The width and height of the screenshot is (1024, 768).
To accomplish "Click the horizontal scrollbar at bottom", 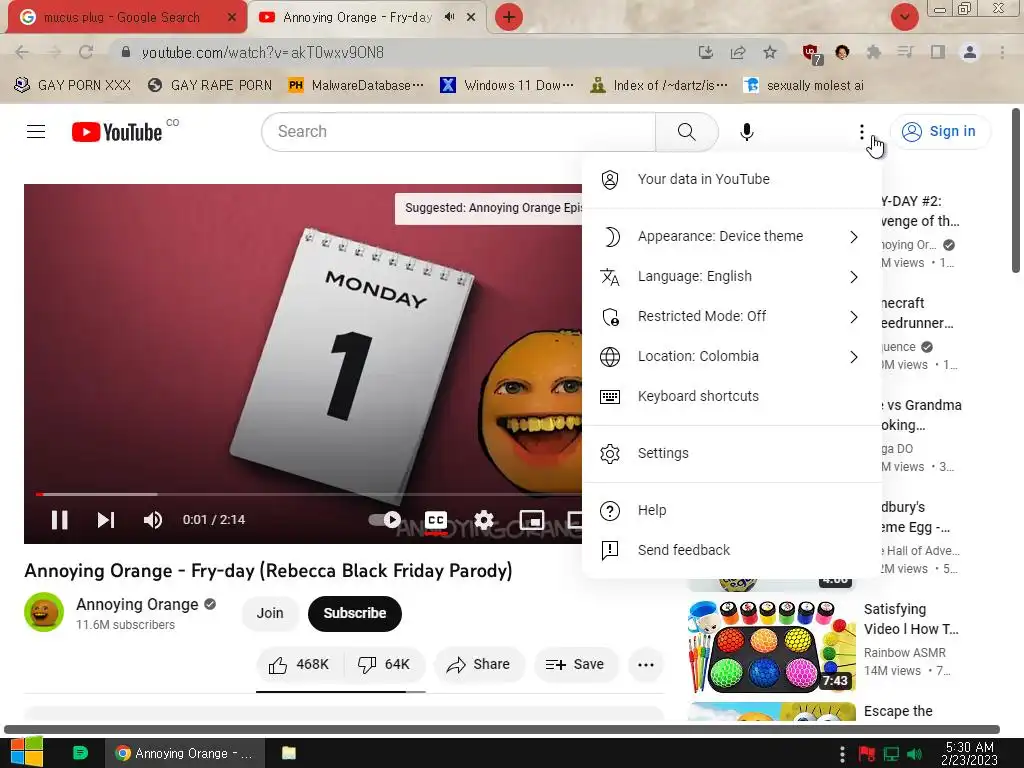I will coord(502,729).
